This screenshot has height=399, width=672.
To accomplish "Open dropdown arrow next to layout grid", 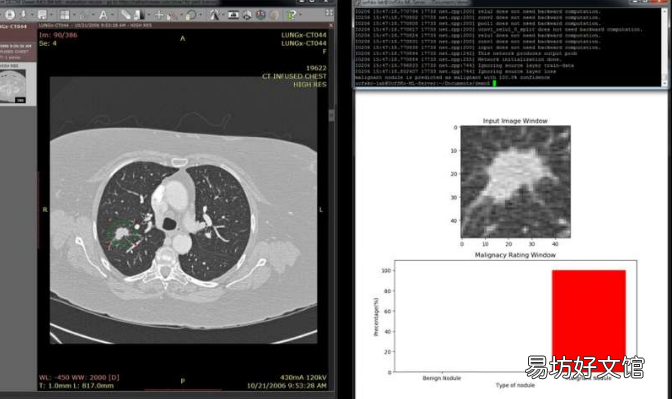I will (x=74, y=15).
